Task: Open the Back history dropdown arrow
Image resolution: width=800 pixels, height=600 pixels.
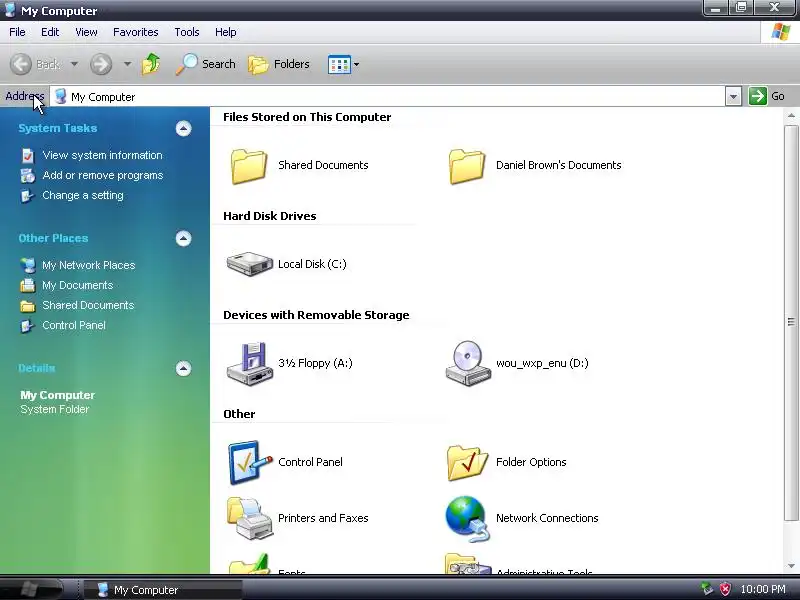Action: [x=74, y=64]
